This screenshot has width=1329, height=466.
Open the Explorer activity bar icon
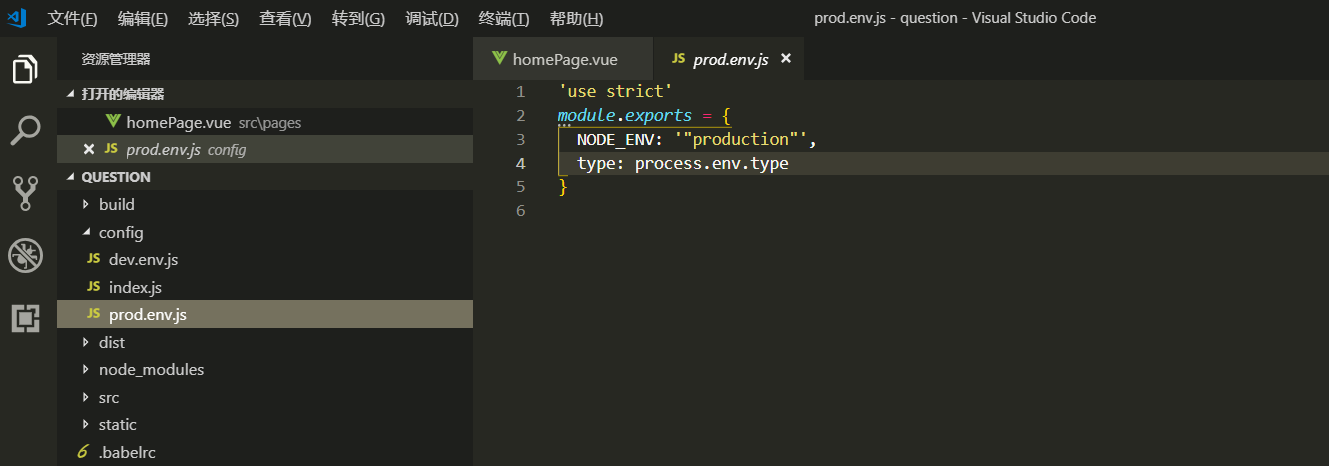click(25, 70)
